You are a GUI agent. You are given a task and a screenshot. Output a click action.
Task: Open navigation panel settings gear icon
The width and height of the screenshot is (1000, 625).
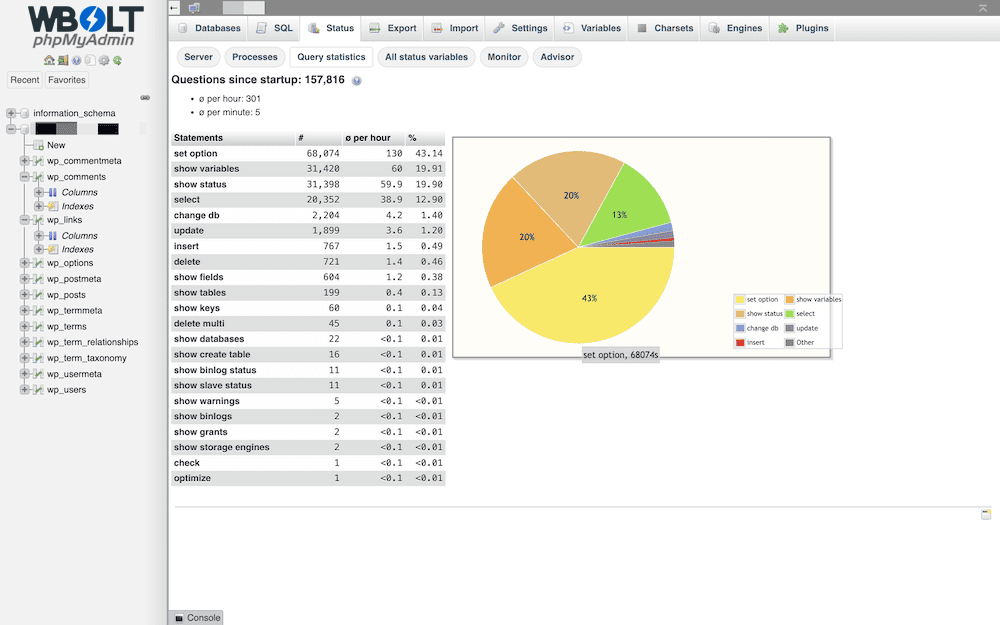pos(103,61)
